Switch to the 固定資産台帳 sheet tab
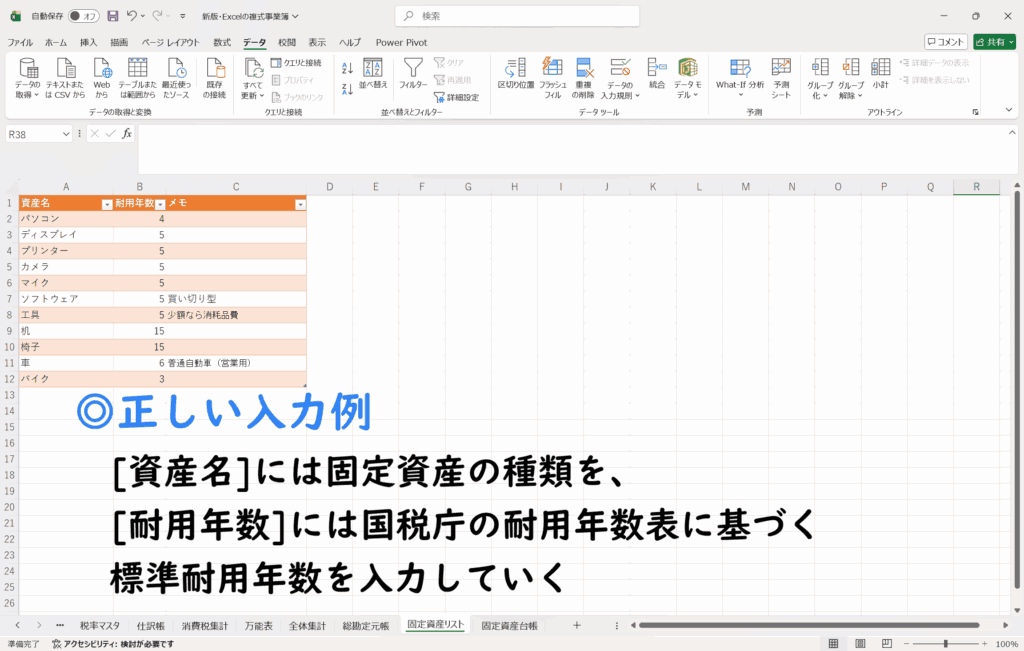The width and height of the screenshot is (1024, 651). click(x=509, y=626)
